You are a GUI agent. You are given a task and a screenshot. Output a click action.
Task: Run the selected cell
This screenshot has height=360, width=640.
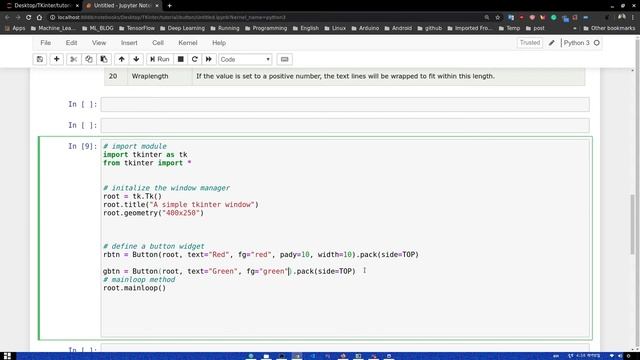(160, 59)
